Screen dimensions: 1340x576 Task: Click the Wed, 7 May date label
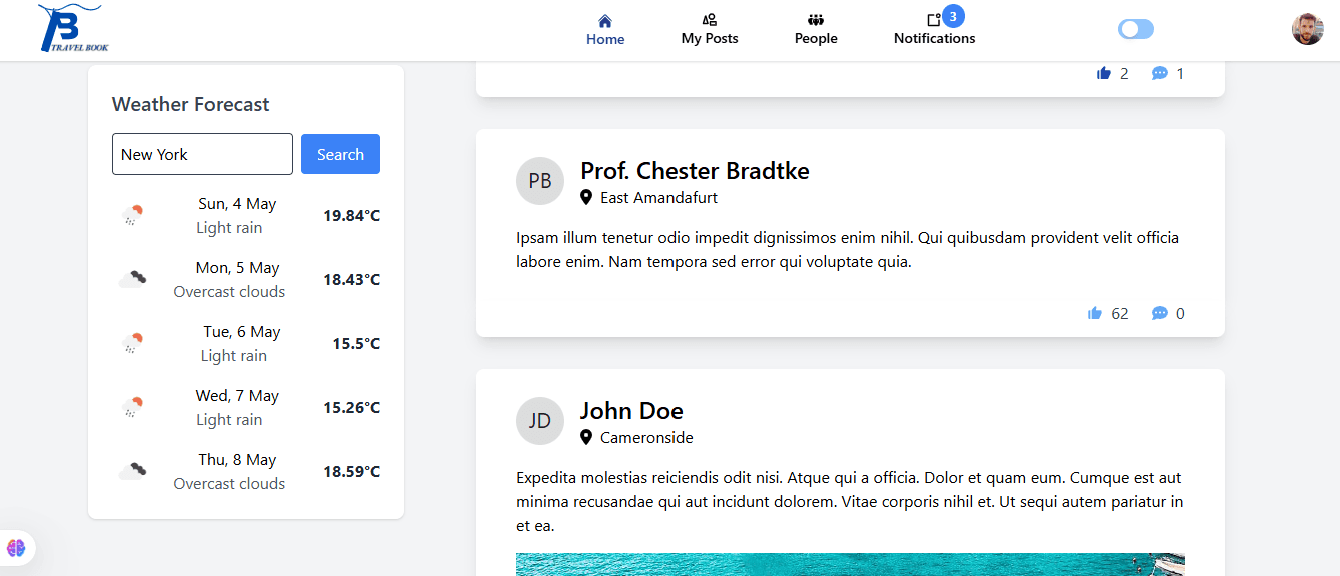pyautogui.click(x=237, y=396)
